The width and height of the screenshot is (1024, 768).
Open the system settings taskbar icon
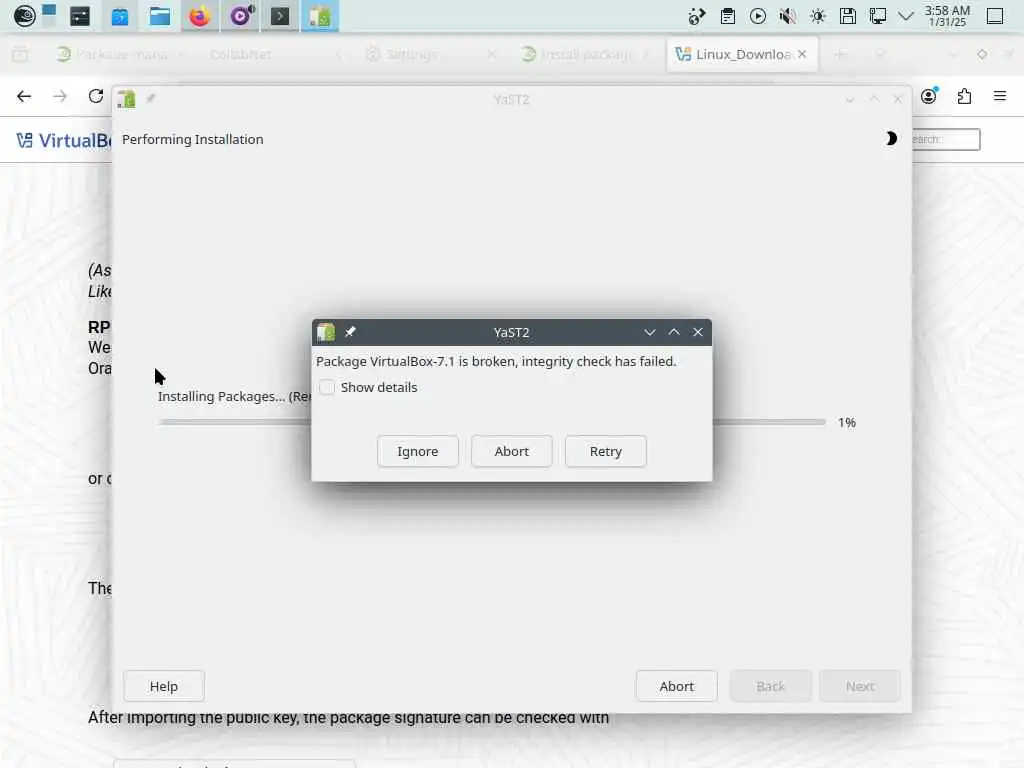click(80, 16)
